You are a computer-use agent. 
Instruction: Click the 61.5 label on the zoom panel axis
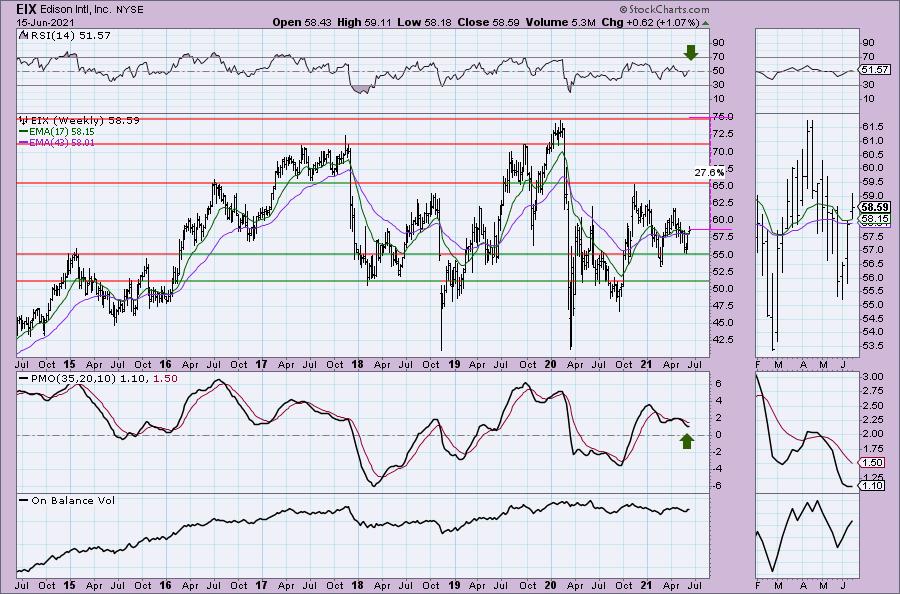coord(872,127)
